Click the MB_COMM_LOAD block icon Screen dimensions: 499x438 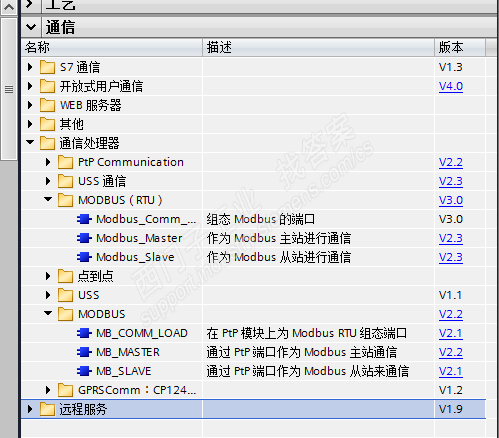(84, 333)
